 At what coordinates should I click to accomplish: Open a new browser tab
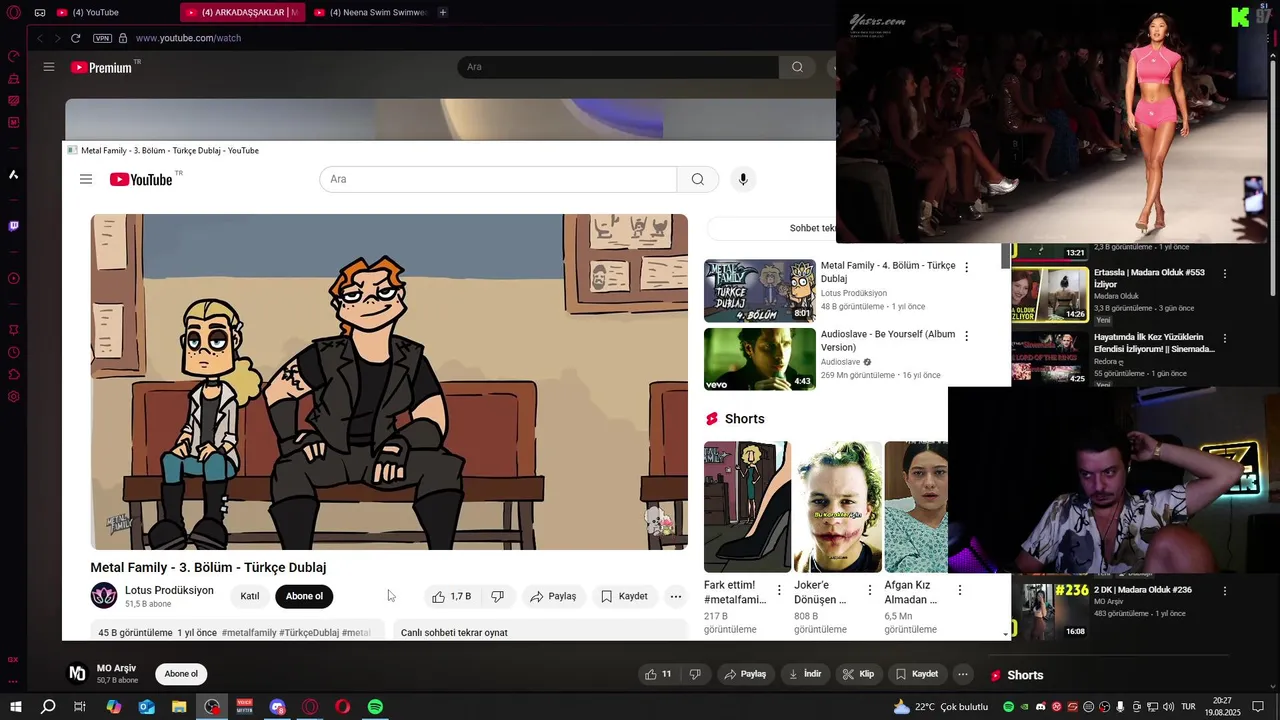click(x=443, y=13)
